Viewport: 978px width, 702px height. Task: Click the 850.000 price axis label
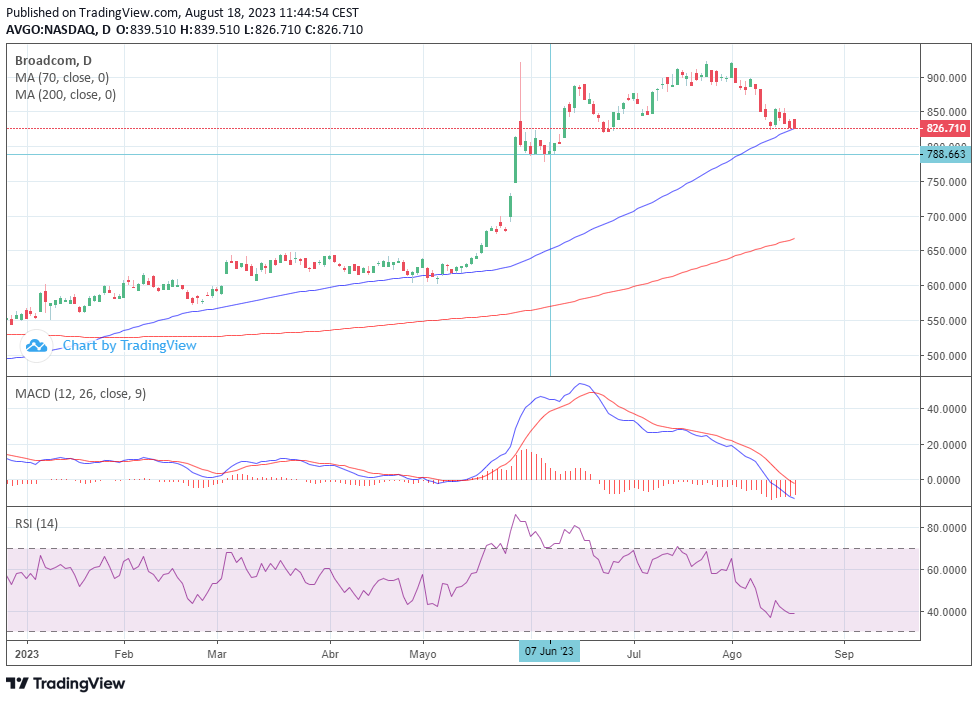click(946, 112)
